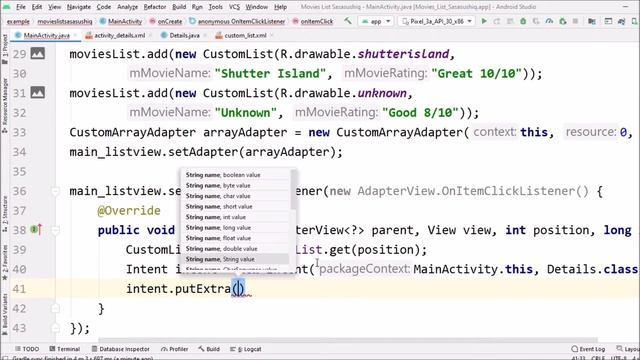Open the View menu

[x=54, y=7]
